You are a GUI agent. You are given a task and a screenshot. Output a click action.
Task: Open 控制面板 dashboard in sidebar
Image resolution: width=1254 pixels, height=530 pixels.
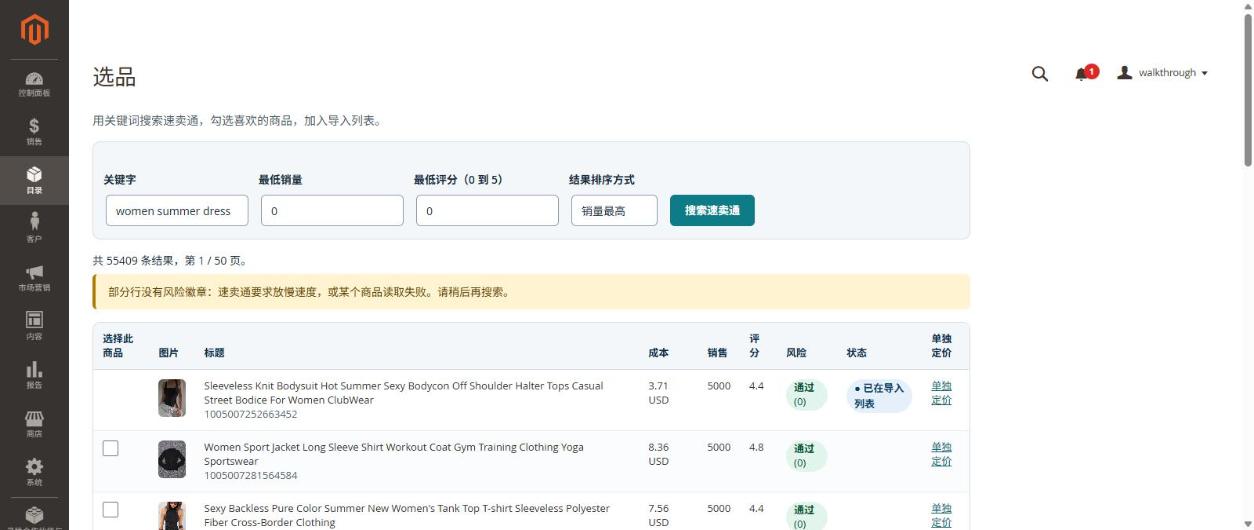click(34, 84)
